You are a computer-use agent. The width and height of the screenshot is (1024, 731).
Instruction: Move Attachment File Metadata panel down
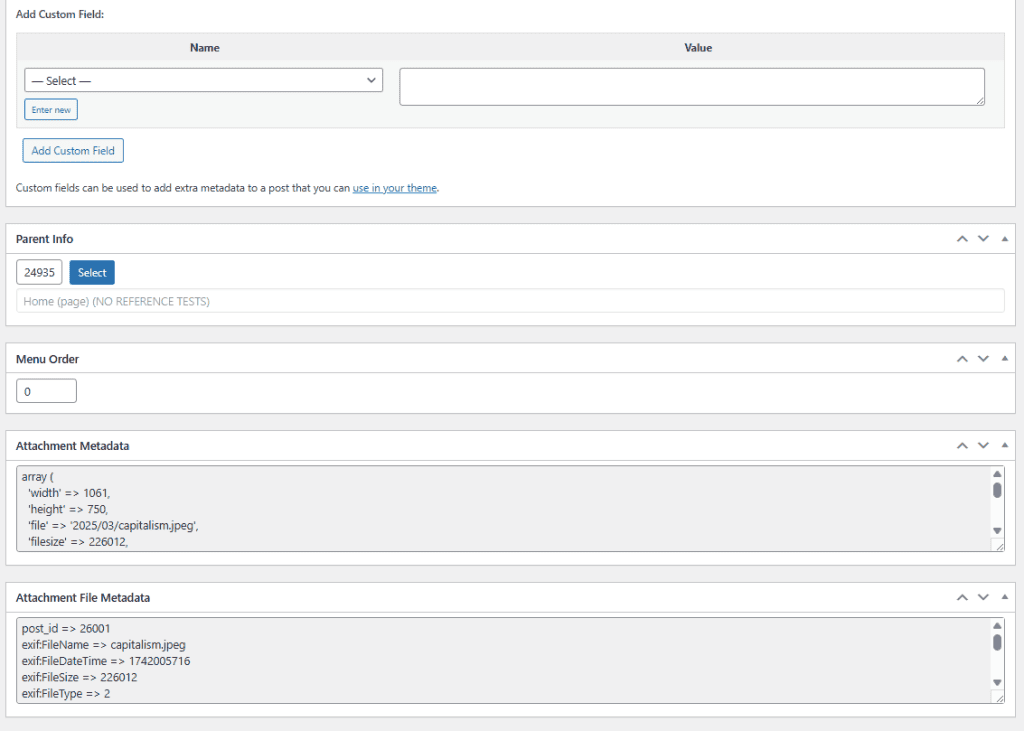pyautogui.click(x=983, y=598)
